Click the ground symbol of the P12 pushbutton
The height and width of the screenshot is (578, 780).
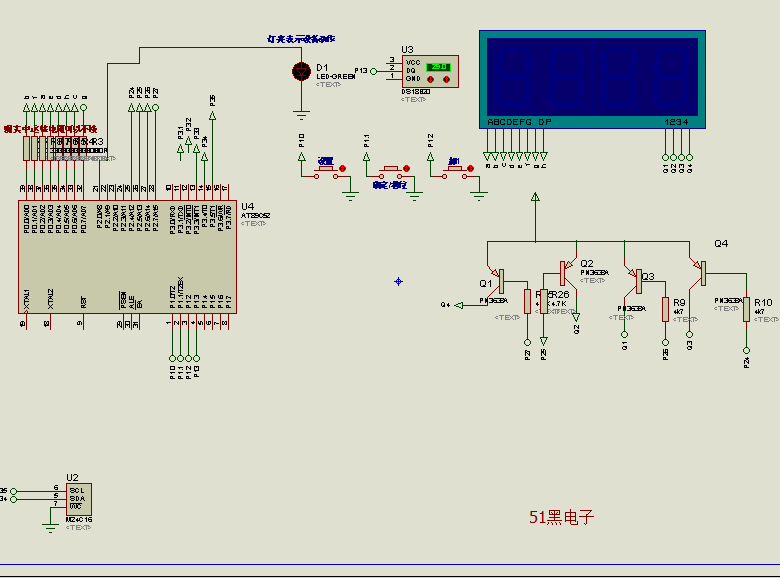tap(479, 196)
